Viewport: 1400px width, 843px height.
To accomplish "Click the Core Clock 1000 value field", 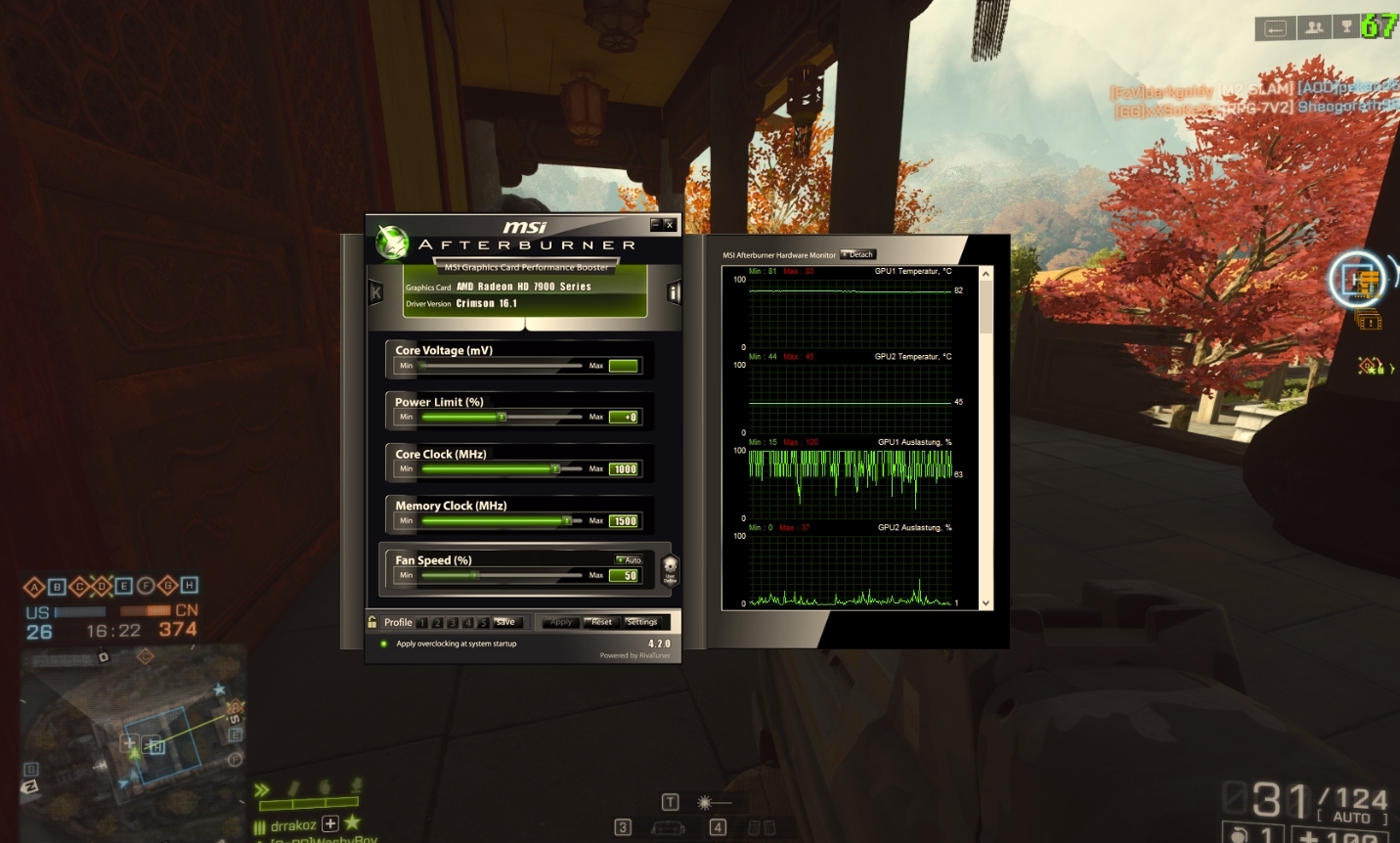I will click(624, 468).
